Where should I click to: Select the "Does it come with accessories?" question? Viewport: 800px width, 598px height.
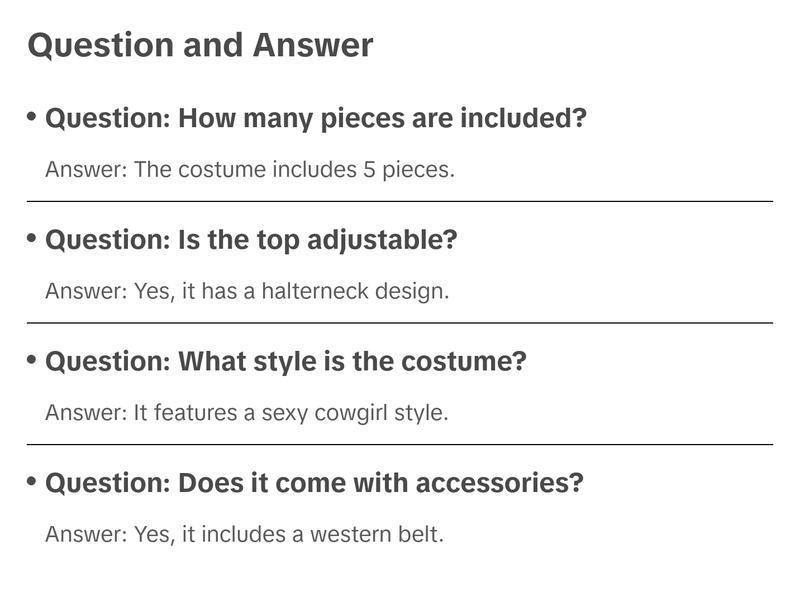[314, 484]
